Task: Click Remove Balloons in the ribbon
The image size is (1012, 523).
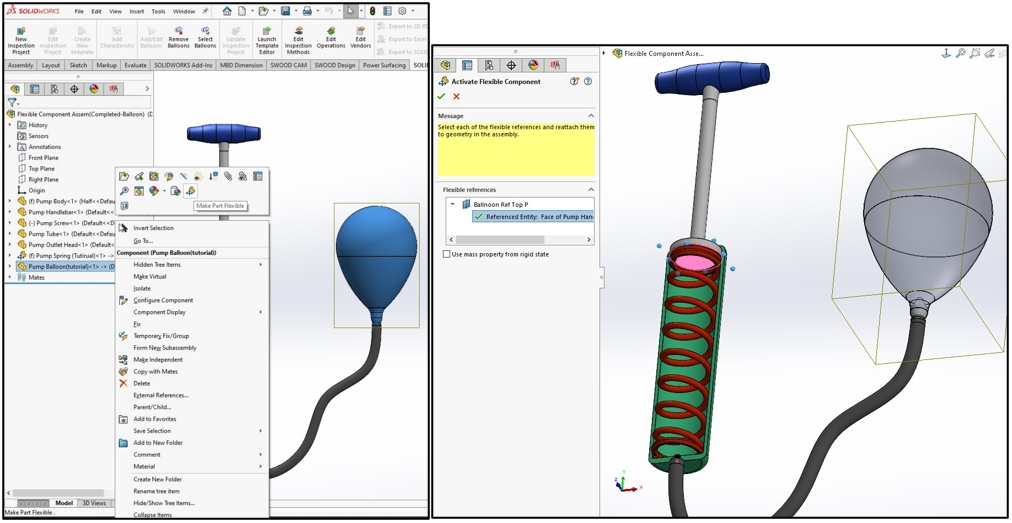Action: tap(179, 38)
